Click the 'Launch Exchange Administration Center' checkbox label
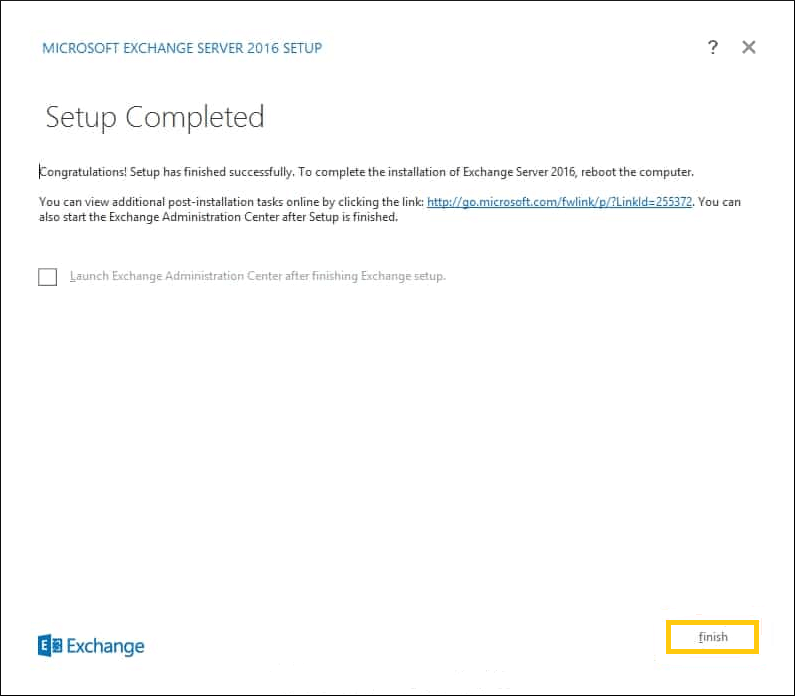Screen dimensions: 795x696 [258, 276]
